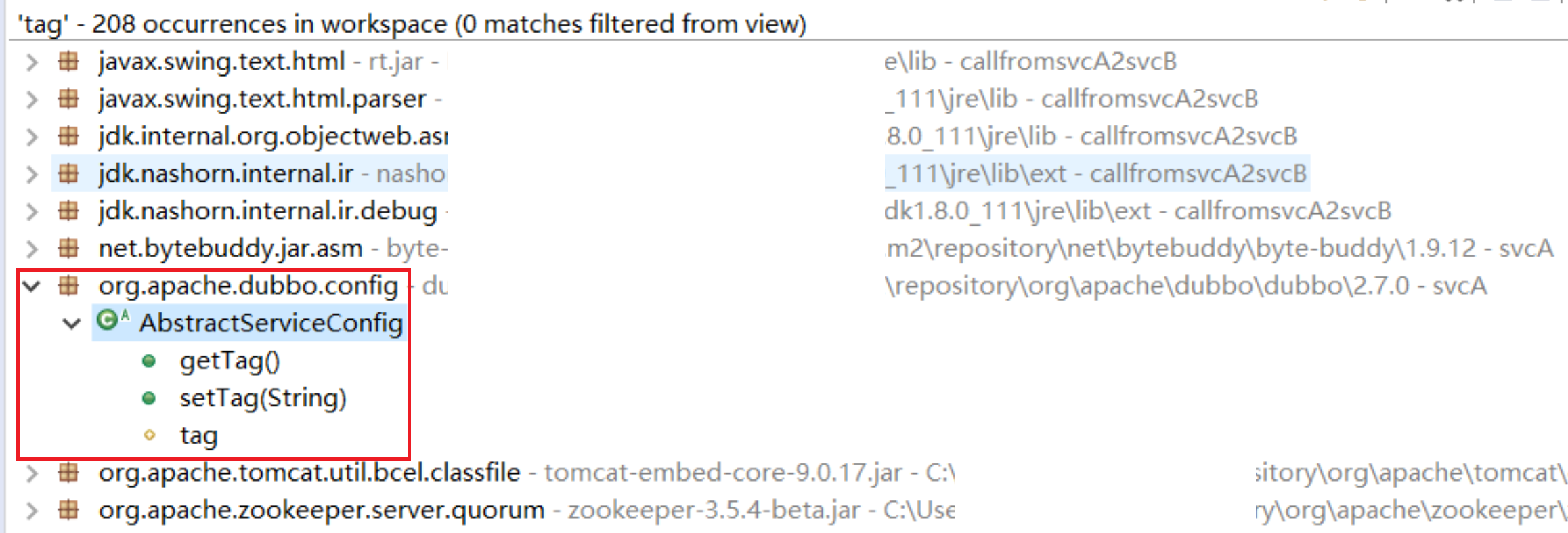Expand the org.apache.tomcat.util.bcel.classfile node

pos(31,472)
